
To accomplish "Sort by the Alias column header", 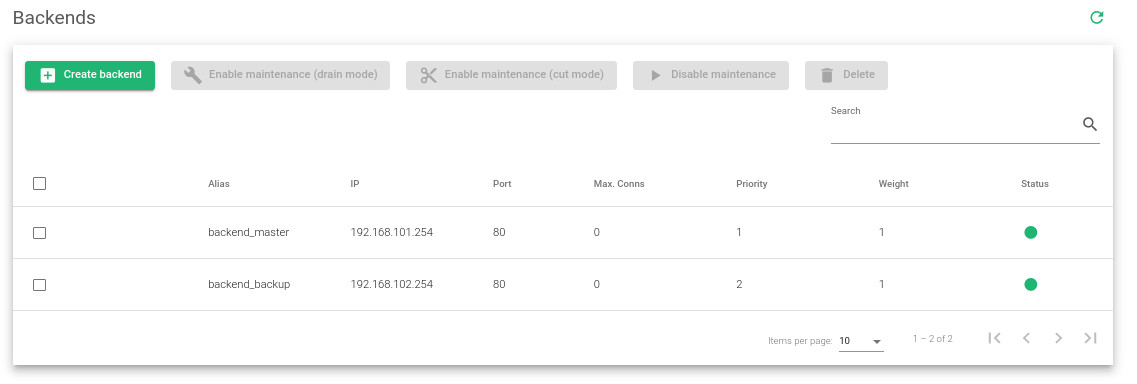I will [219, 184].
